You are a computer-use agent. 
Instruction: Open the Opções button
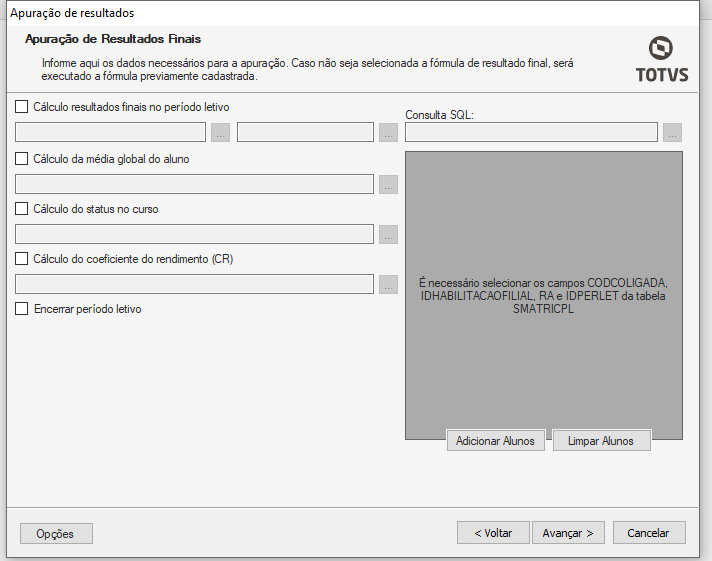[x=56, y=533]
